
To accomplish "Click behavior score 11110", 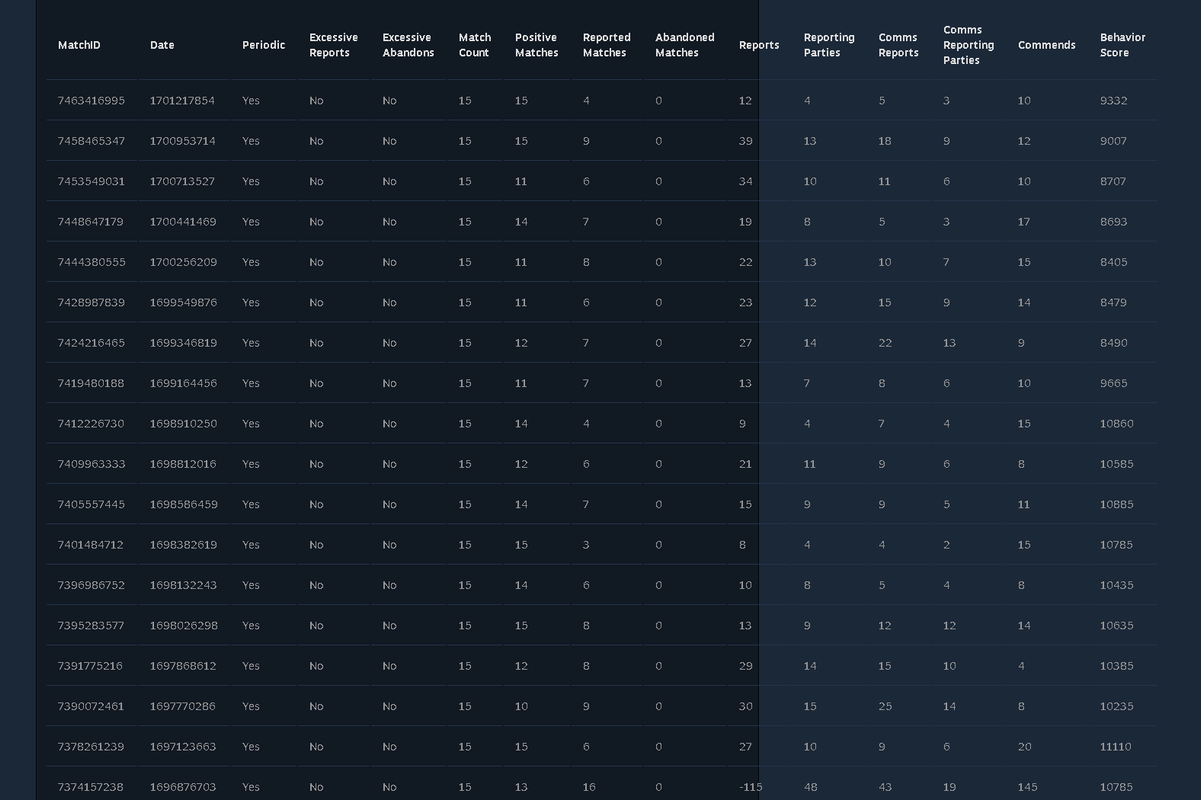I will click(1116, 747).
